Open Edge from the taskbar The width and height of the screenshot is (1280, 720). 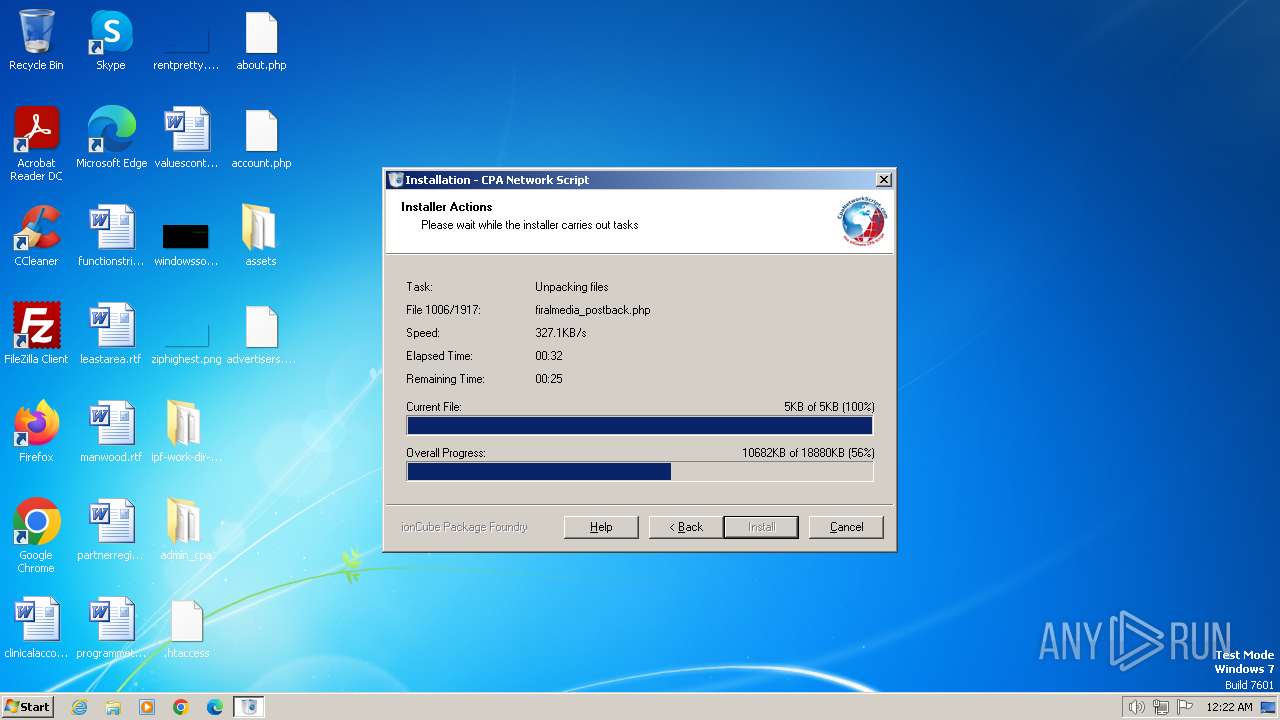click(215, 707)
